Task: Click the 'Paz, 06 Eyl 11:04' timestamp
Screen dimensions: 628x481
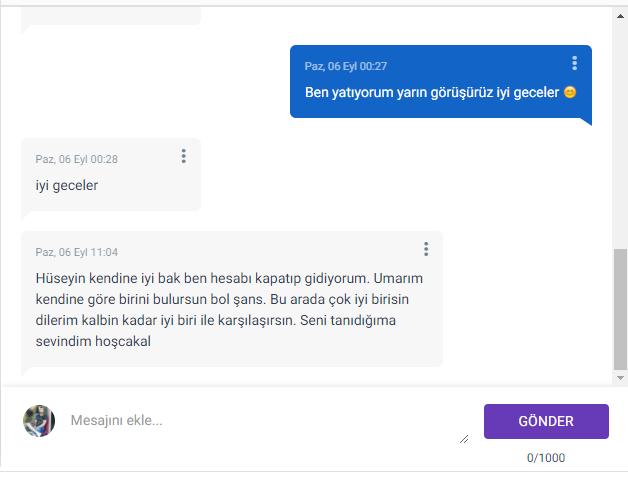Action: (76, 252)
